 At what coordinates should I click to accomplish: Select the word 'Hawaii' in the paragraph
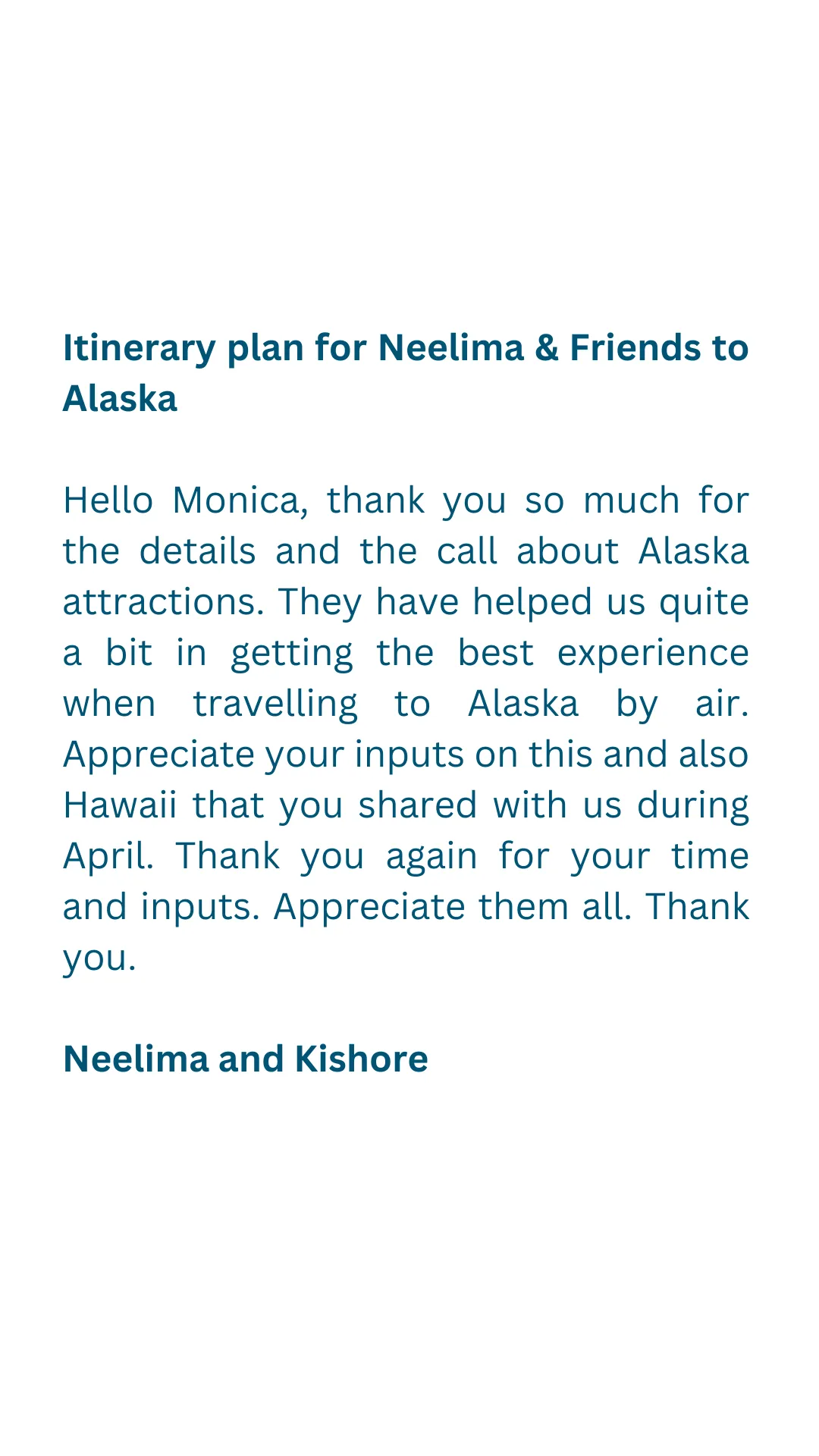click(120, 805)
